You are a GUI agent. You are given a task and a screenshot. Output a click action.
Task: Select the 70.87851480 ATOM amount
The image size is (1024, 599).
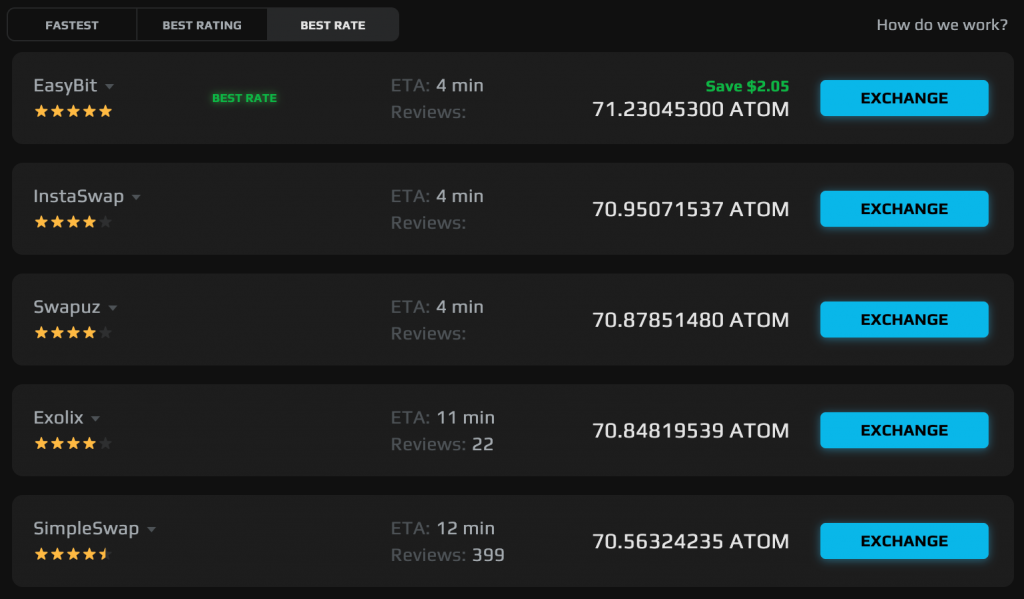pos(690,319)
